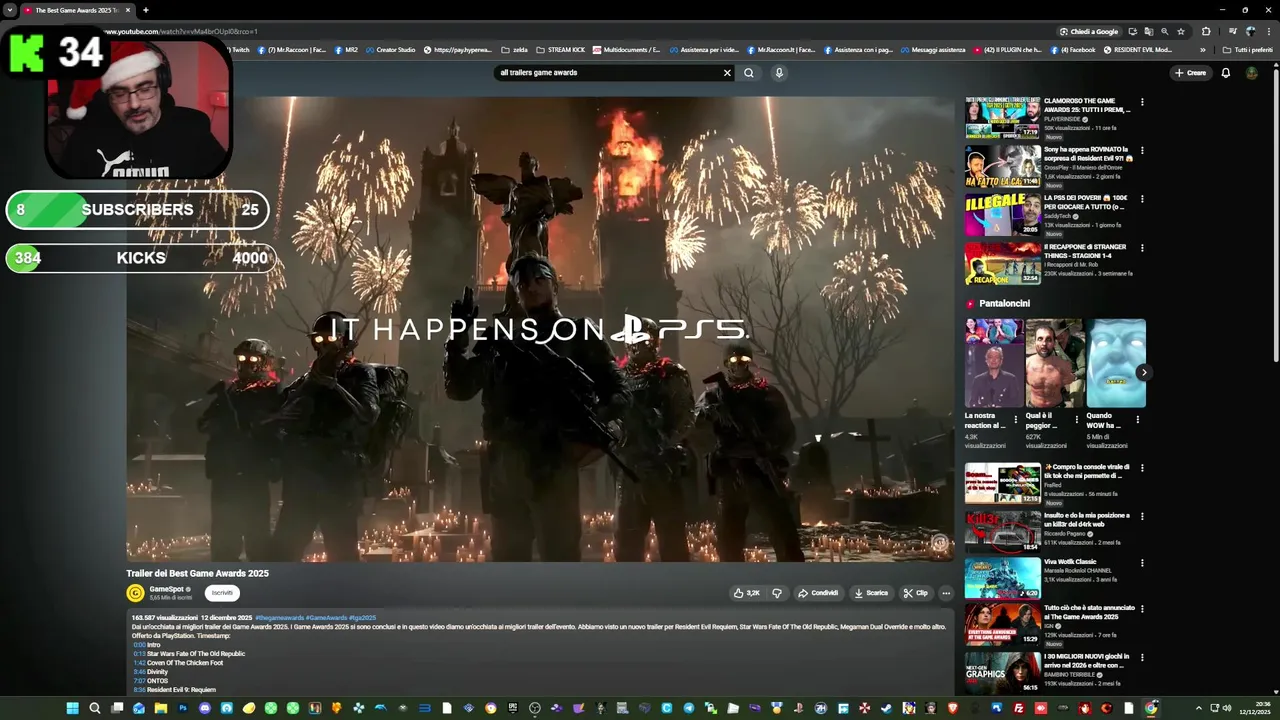Open title 'Il RECAPPONE di STRANGER THINGS'

pos(1085,251)
